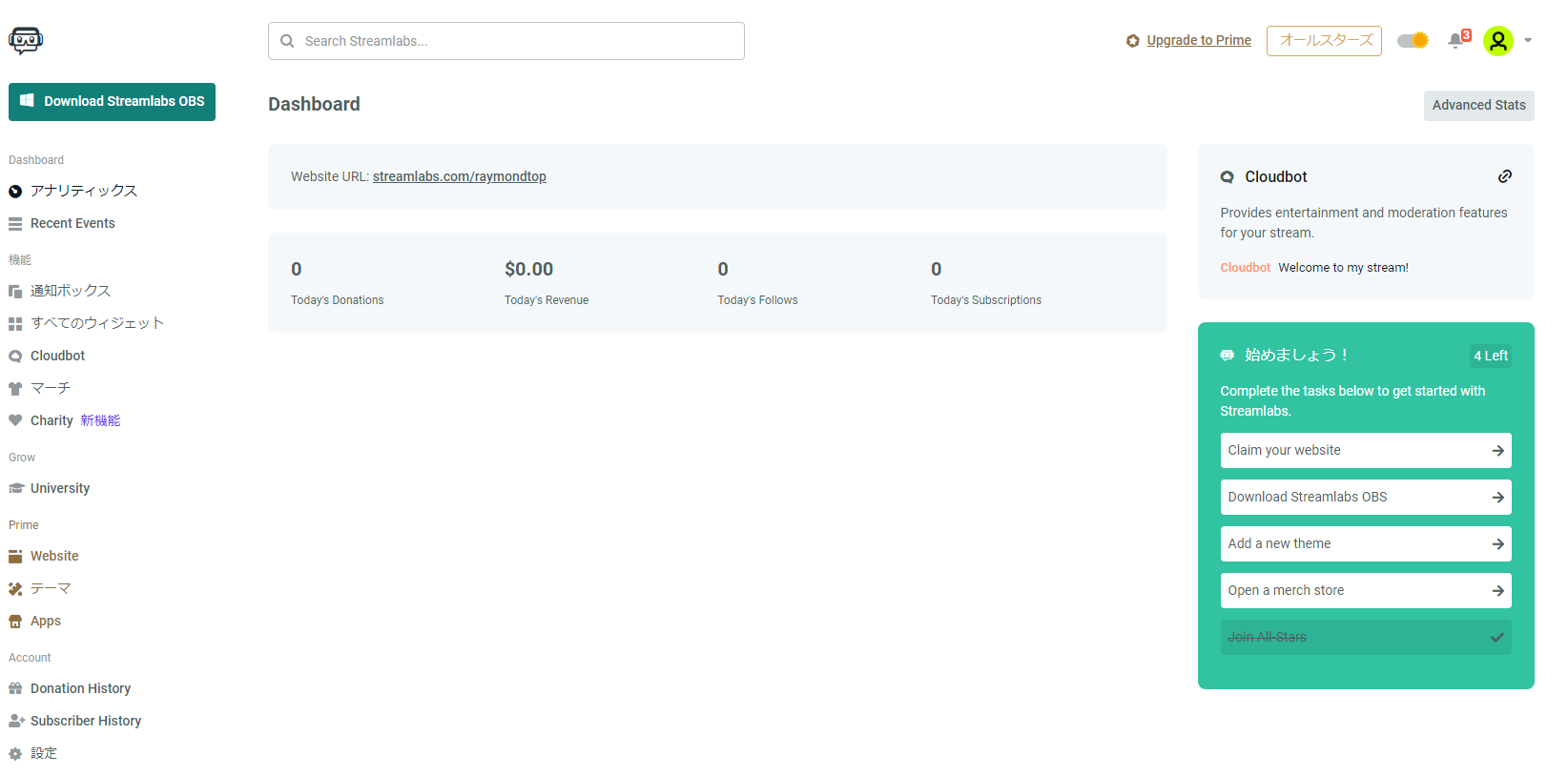
Task: Open アナリティックス in the sidebar
Action: click(x=84, y=191)
